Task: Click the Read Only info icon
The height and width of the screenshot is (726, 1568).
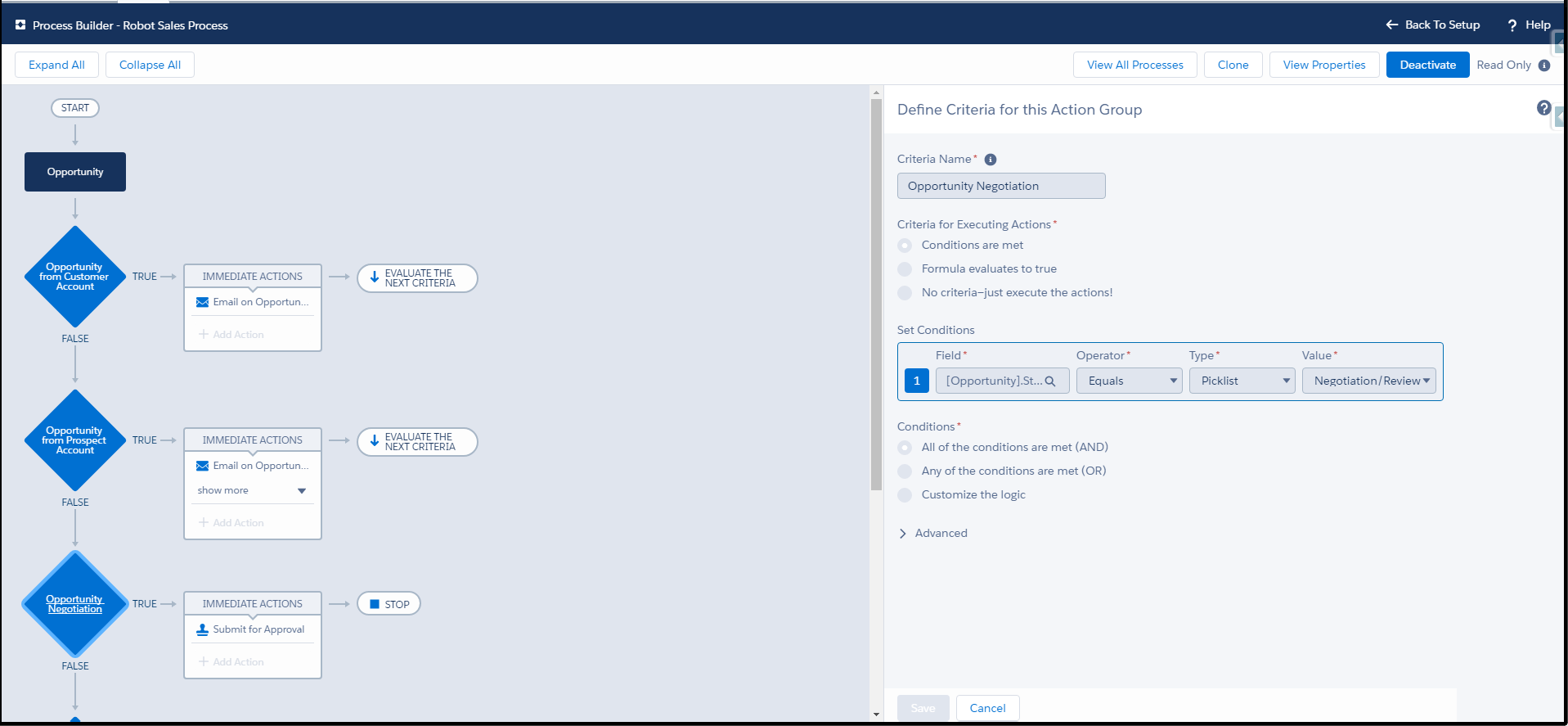Action: 1544,65
